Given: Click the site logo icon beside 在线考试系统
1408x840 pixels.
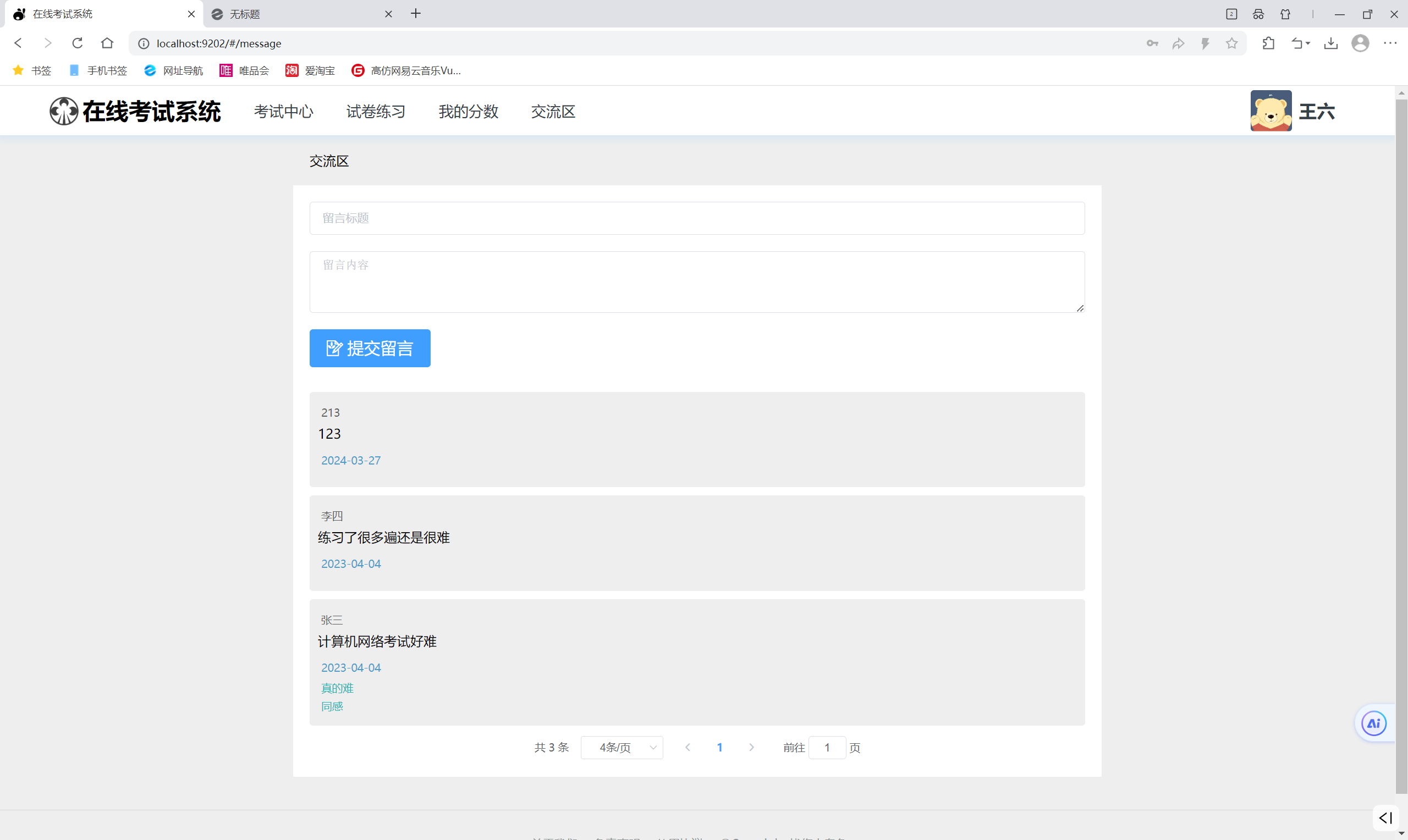Looking at the screenshot, I should point(63,111).
